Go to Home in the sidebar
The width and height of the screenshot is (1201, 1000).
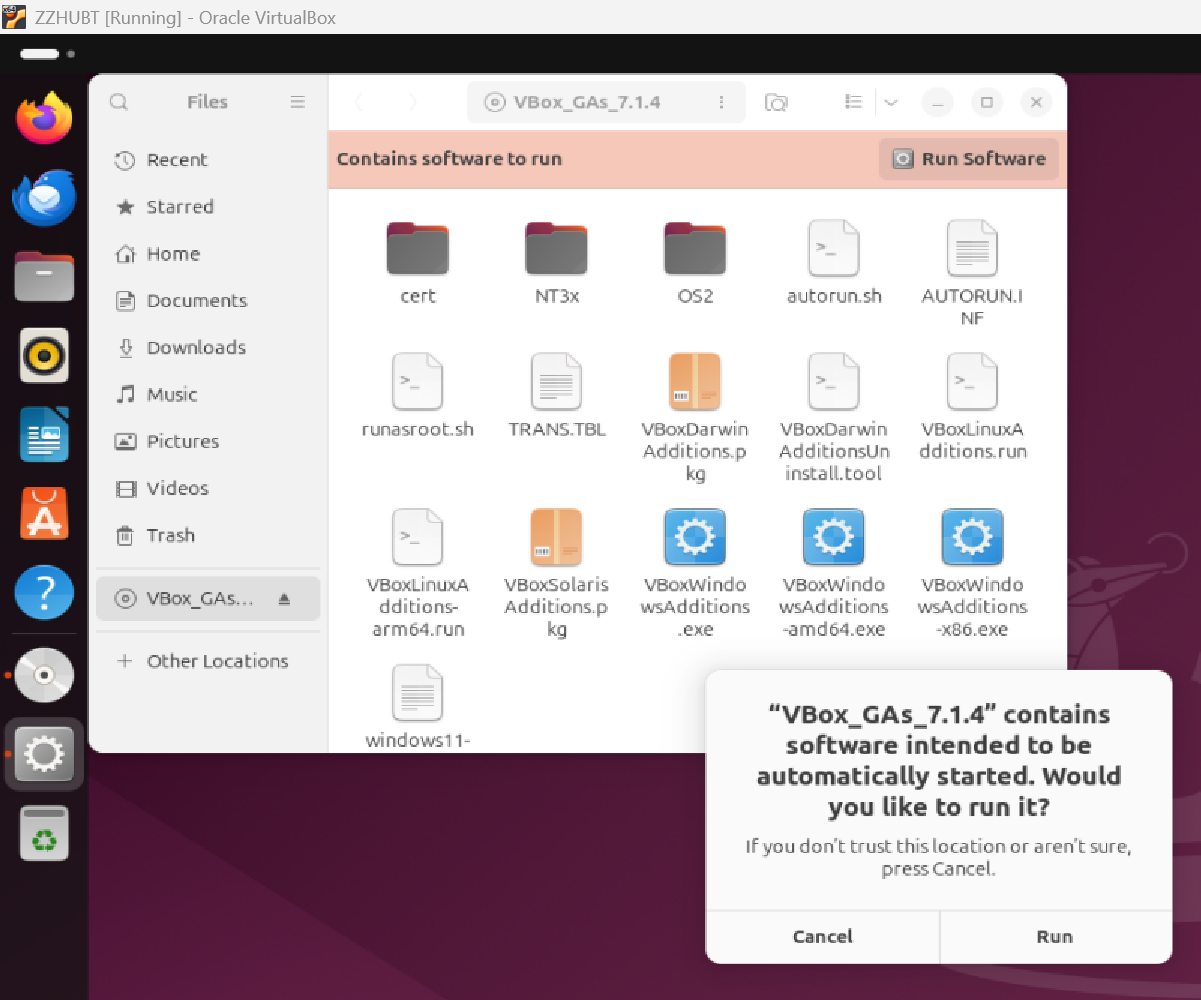click(208, 254)
